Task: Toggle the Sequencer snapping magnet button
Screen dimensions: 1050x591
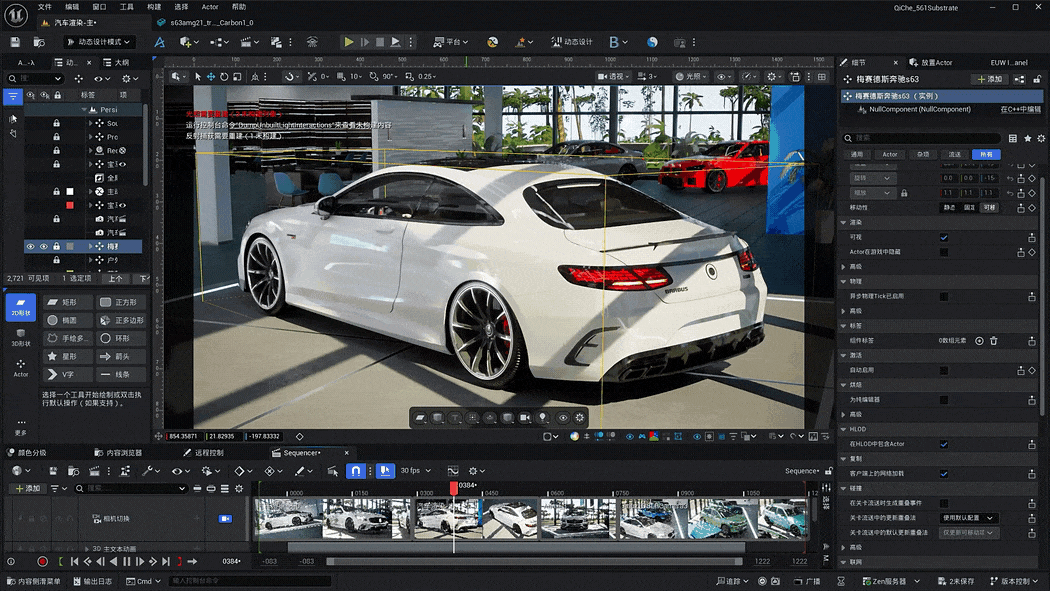Action: click(356, 471)
